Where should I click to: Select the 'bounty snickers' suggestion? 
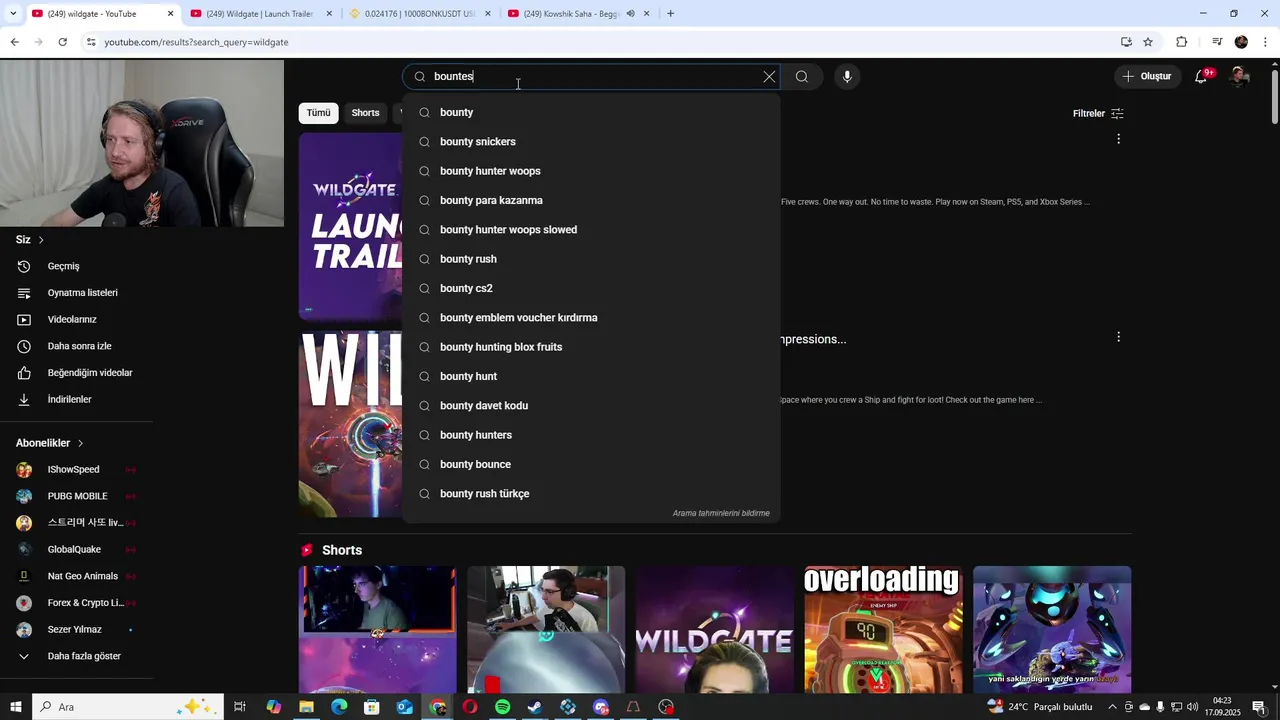591,142
